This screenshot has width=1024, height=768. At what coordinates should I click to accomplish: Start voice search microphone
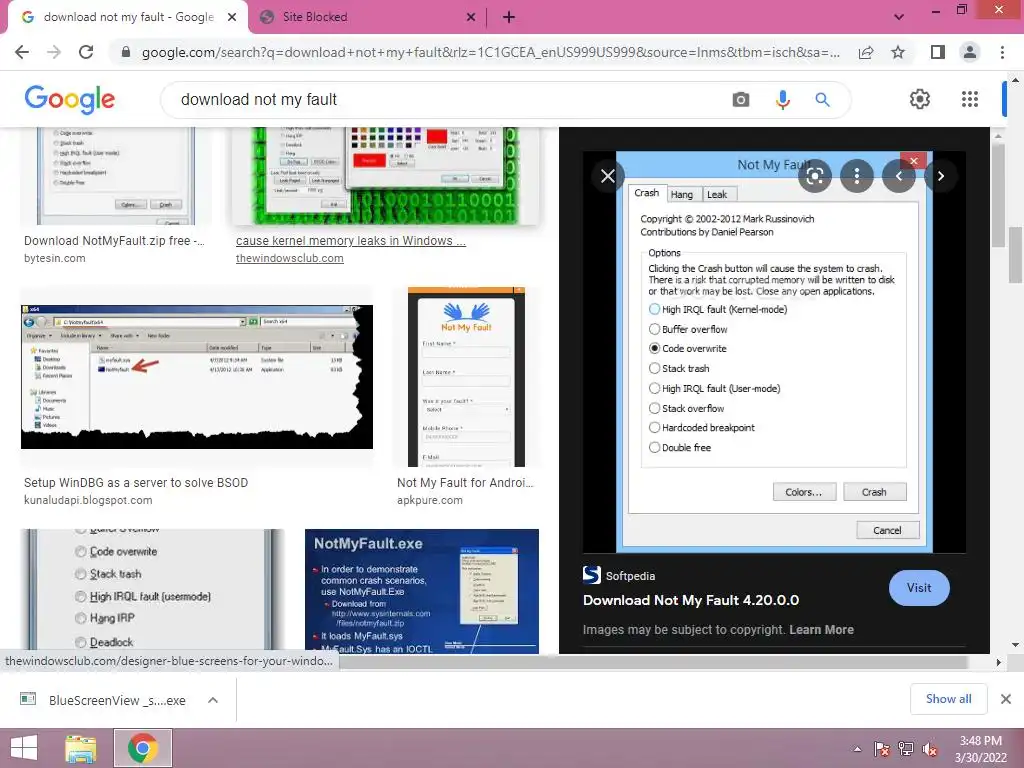click(x=782, y=100)
